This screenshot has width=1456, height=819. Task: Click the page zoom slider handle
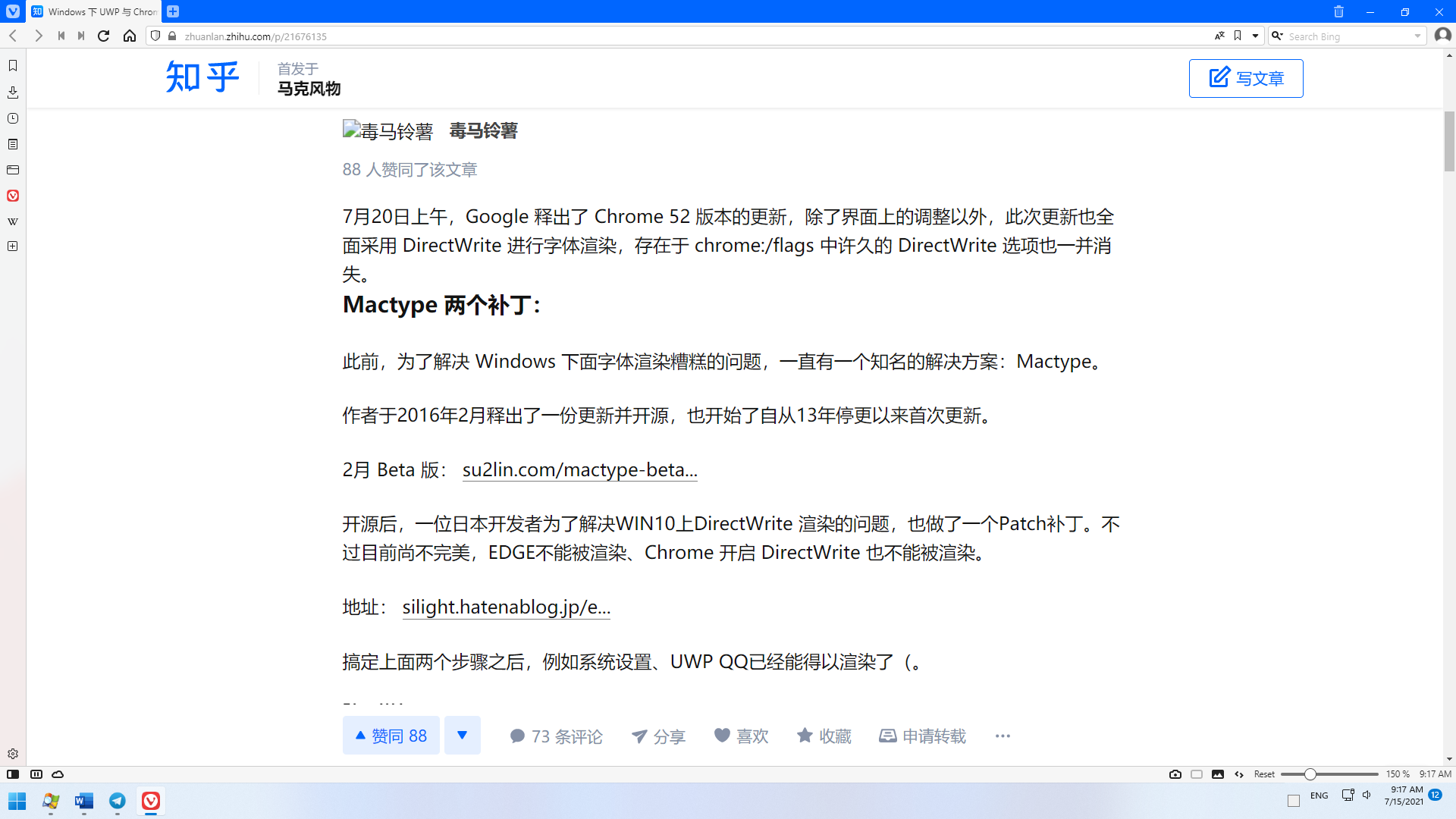tap(1310, 774)
